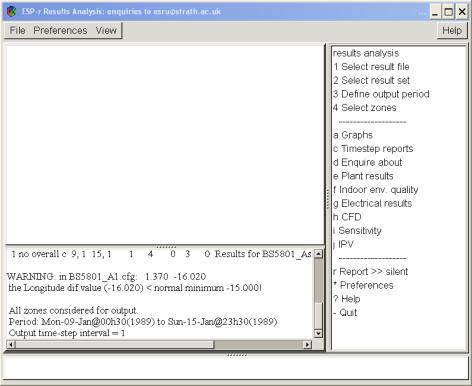Open 'c Timestep reports' entry
472x386 pixels.
point(373,149)
